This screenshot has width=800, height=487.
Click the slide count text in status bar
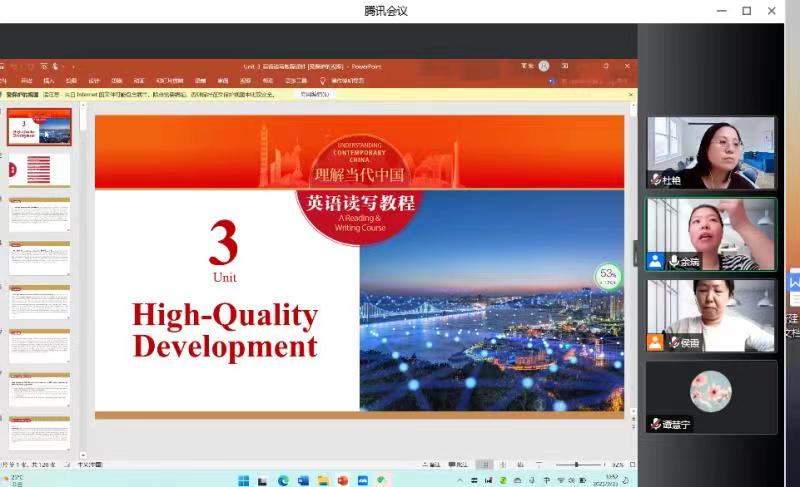(x=29, y=465)
